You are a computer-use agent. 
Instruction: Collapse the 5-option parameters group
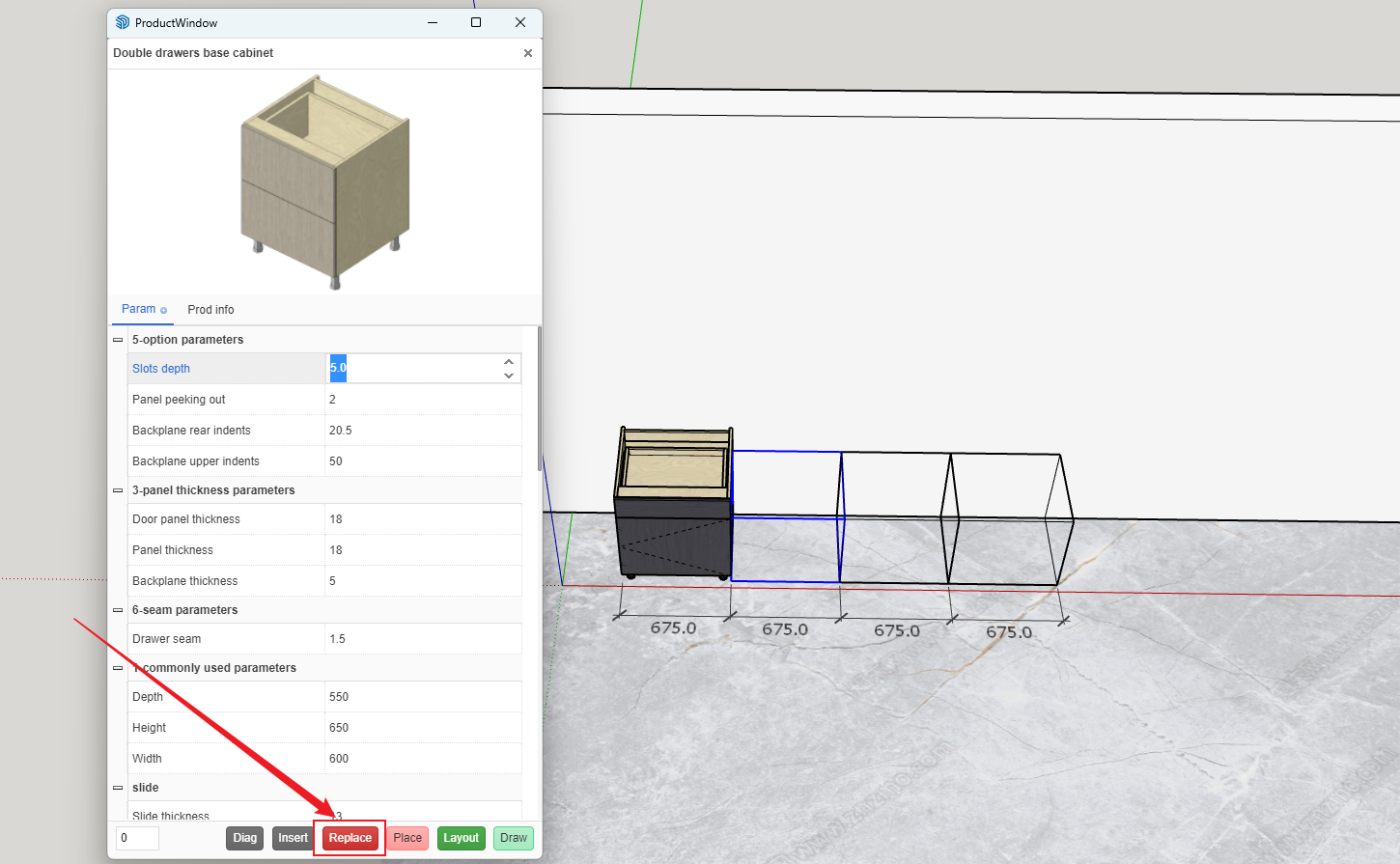[118, 340]
